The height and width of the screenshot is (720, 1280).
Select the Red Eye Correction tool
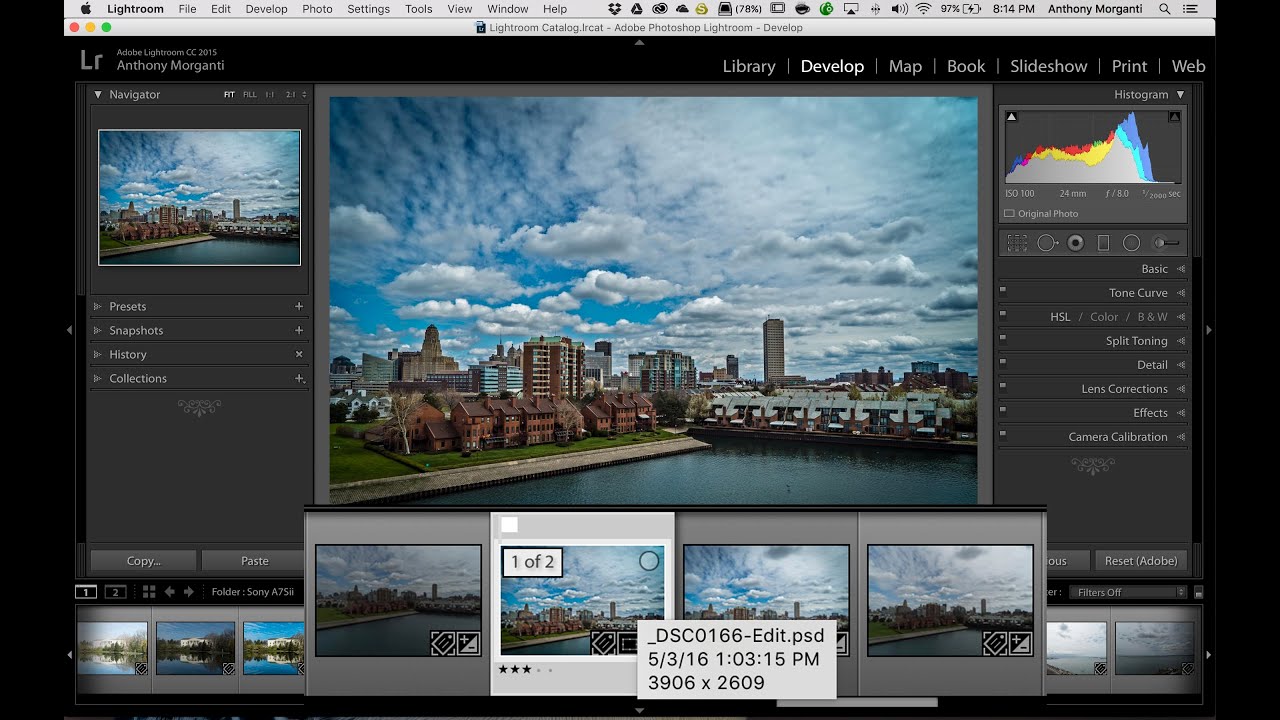(1075, 243)
